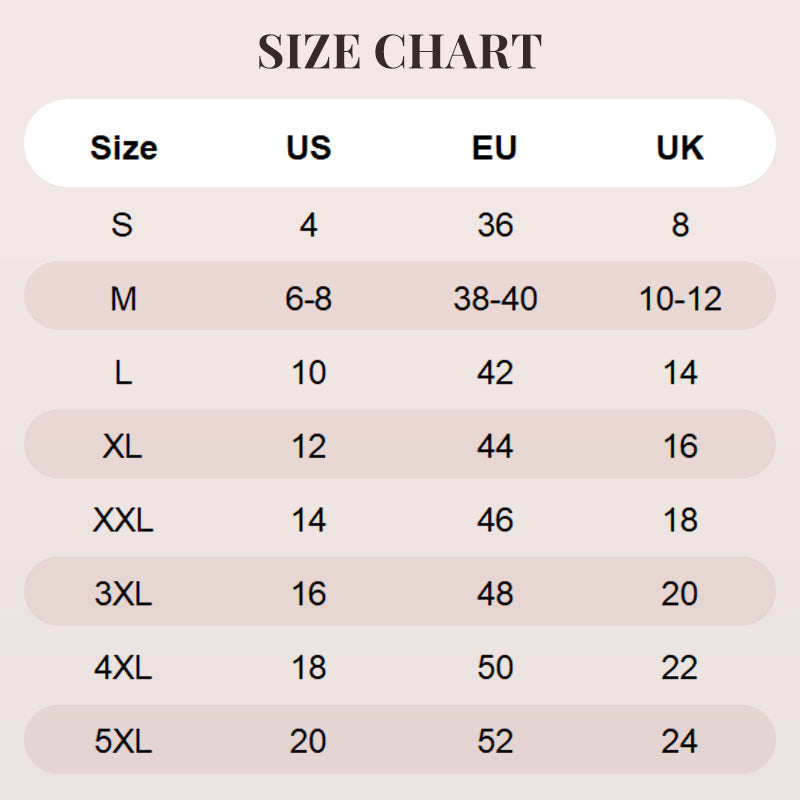Click US value 6-8 in M row

click(x=308, y=298)
